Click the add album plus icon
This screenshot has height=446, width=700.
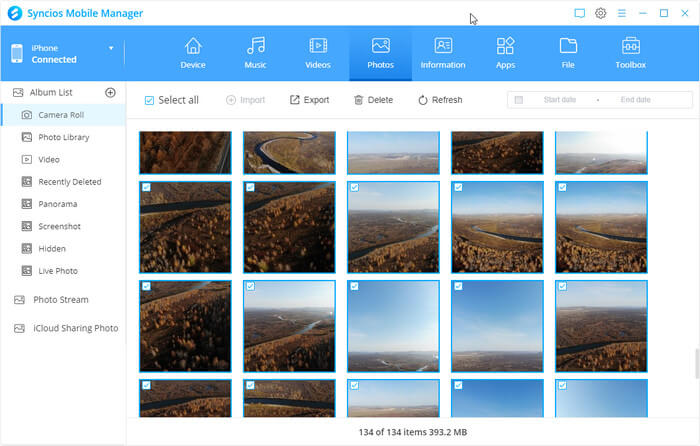point(110,92)
